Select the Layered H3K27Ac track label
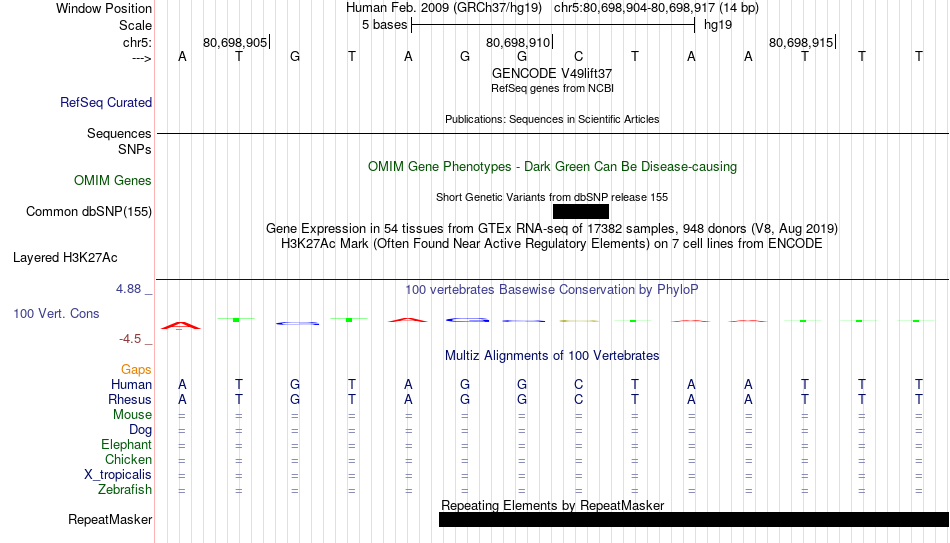950x543 pixels. click(65, 258)
